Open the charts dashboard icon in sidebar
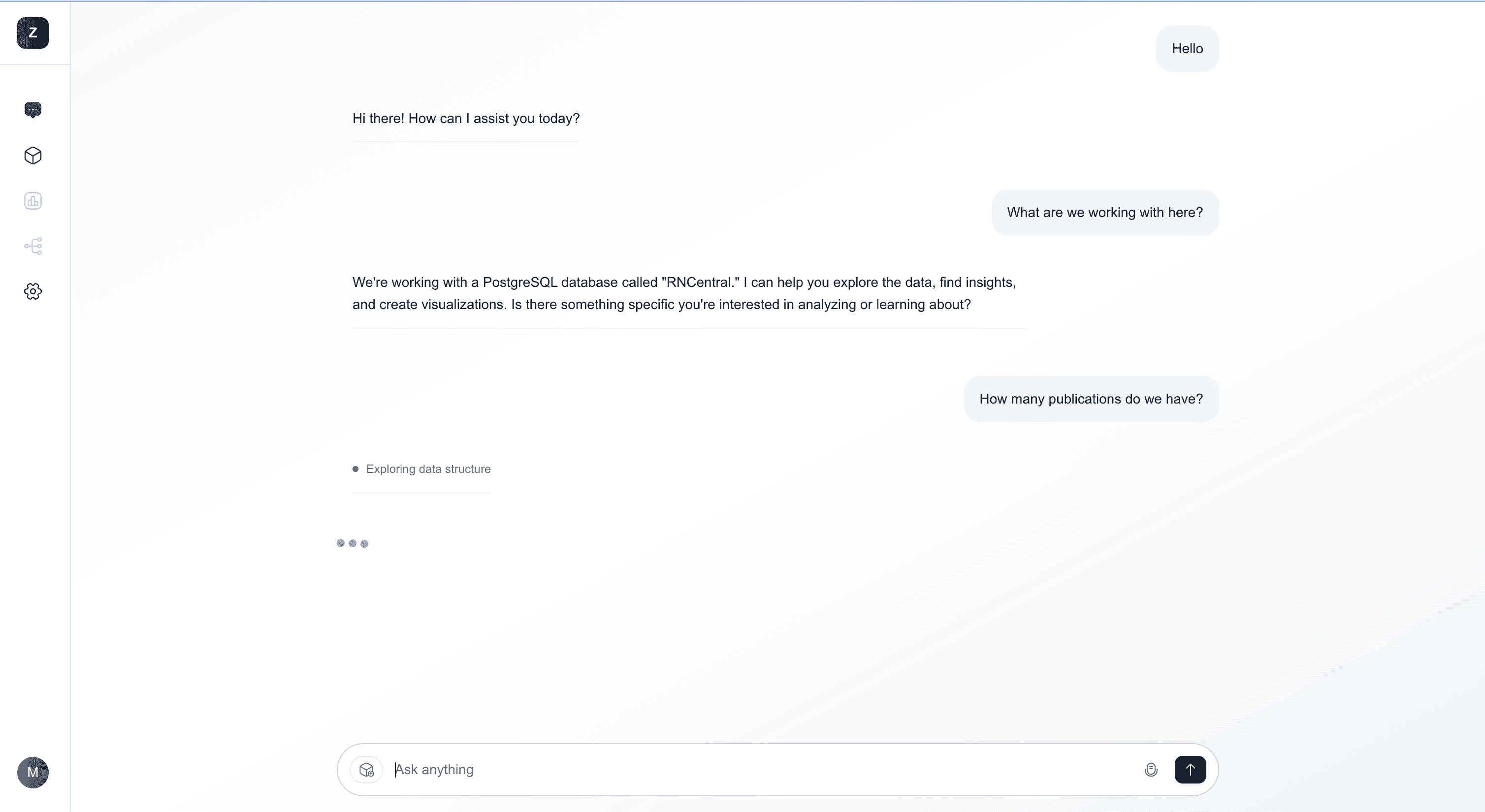The height and width of the screenshot is (812, 1485). click(33, 201)
